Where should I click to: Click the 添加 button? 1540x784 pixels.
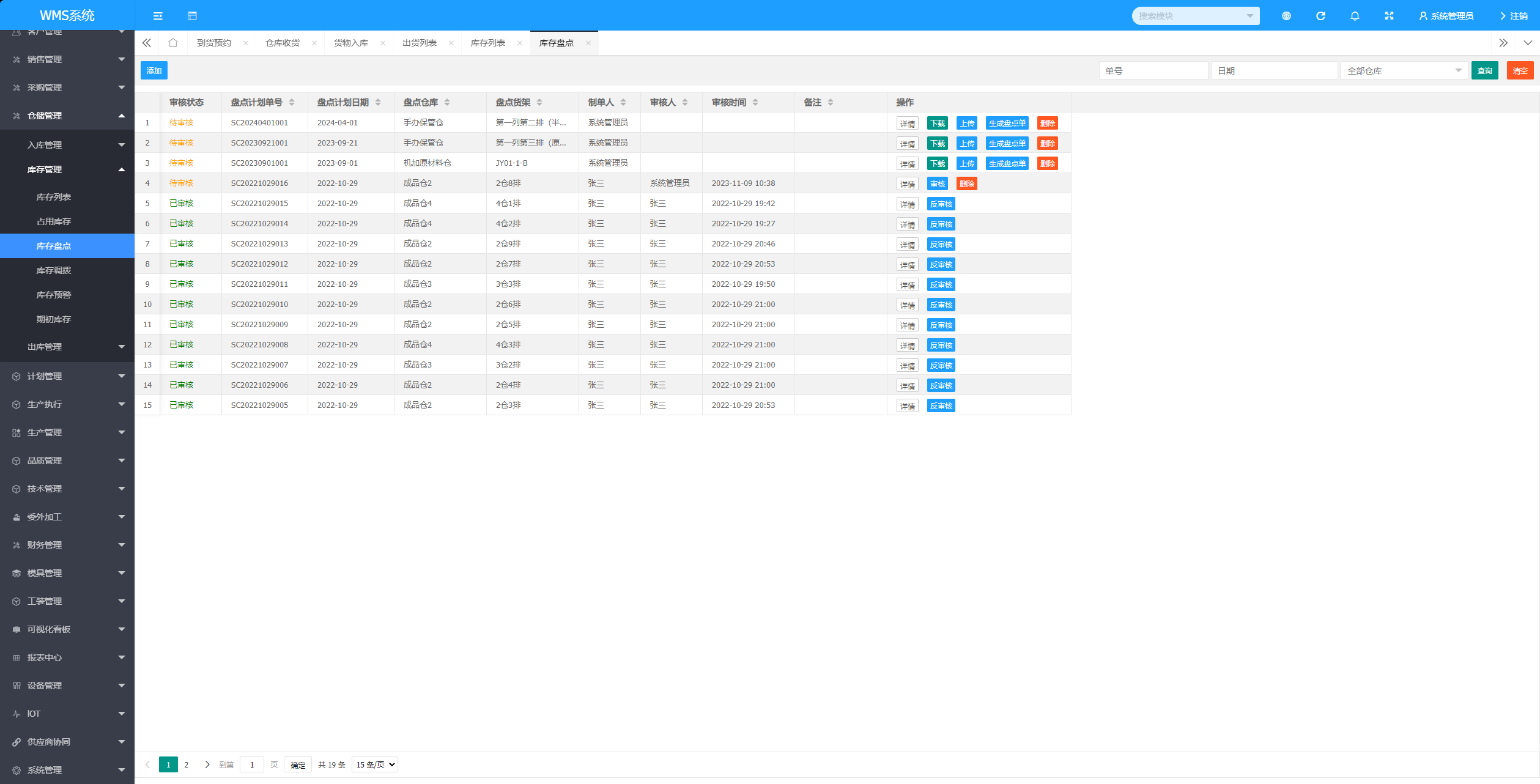(154, 71)
